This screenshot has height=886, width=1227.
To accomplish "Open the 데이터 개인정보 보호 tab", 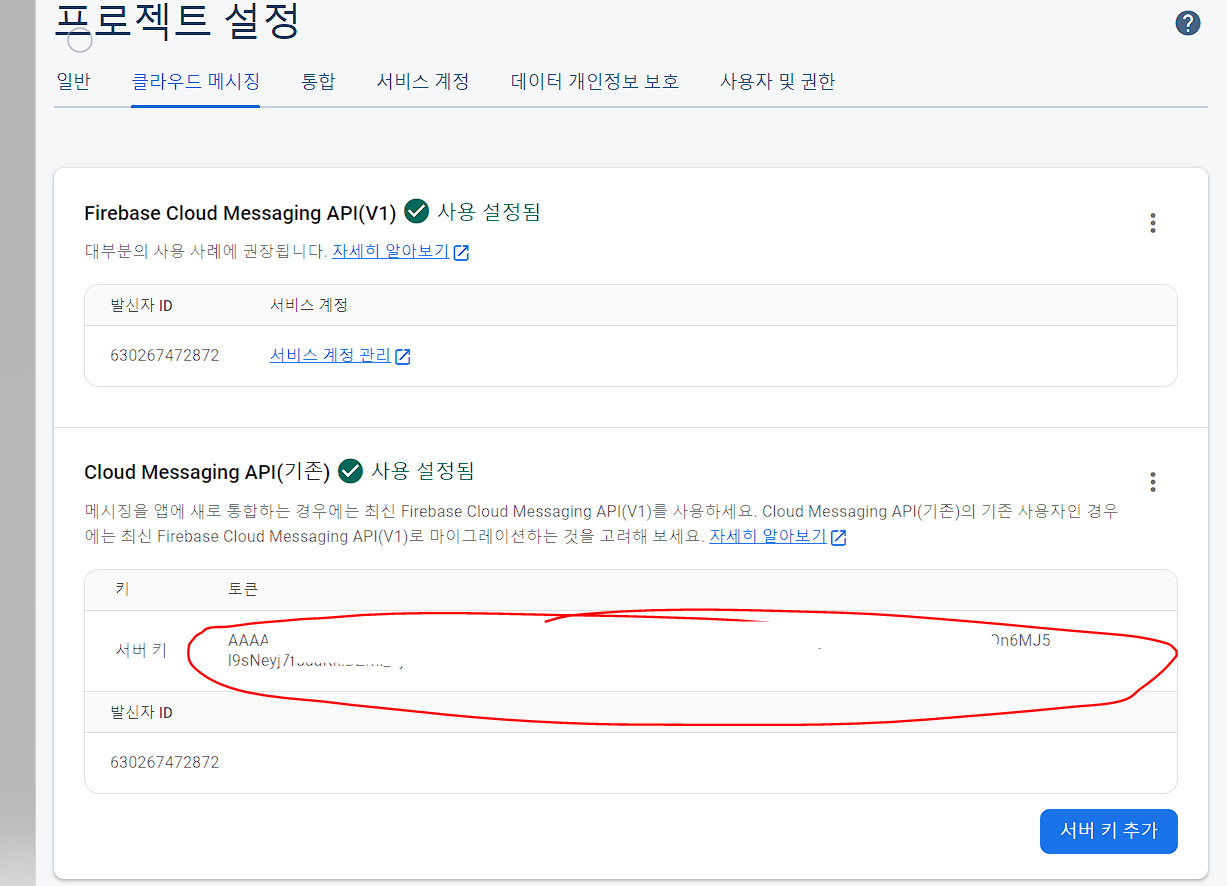I will pyautogui.click(x=595, y=82).
